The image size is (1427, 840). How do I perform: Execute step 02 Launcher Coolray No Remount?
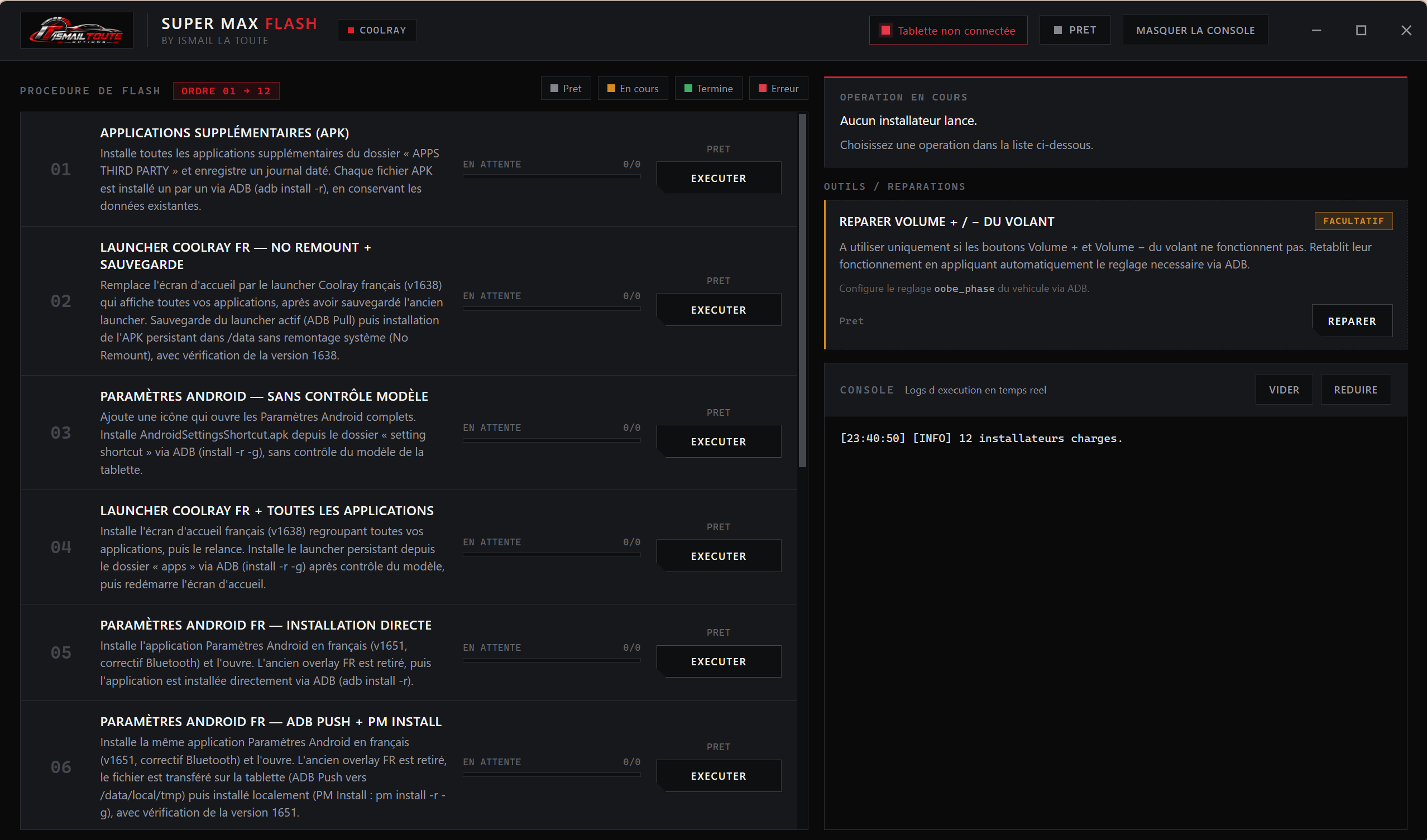(719, 310)
